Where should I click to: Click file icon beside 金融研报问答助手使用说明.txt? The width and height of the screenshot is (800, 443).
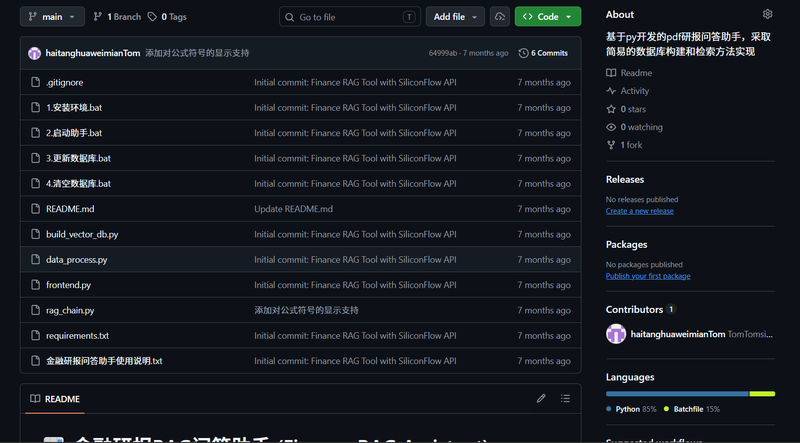click(35, 361)
